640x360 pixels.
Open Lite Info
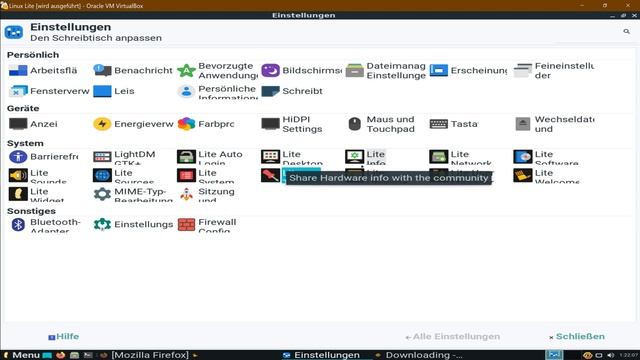coord(365,157)
